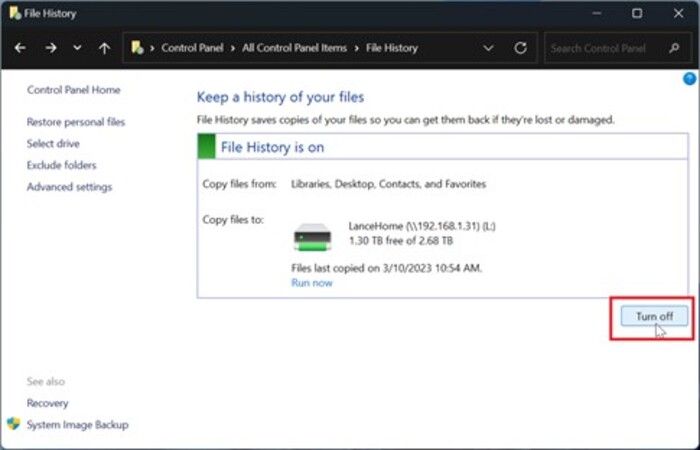
Task: Click the File History icon in address bar
Action: click(x=137, y=48)
